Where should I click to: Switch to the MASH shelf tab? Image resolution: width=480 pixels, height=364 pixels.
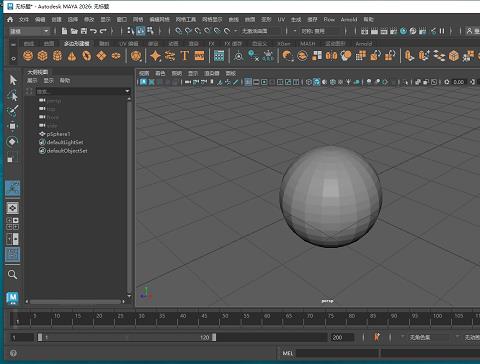[x=307, y=44]
